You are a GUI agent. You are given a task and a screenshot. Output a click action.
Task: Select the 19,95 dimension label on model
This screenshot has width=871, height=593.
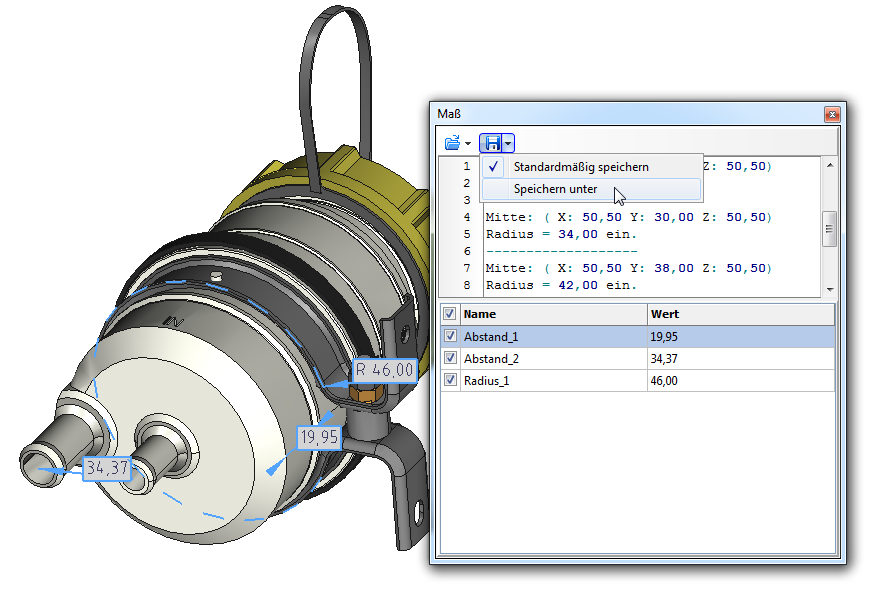[320, 437]
